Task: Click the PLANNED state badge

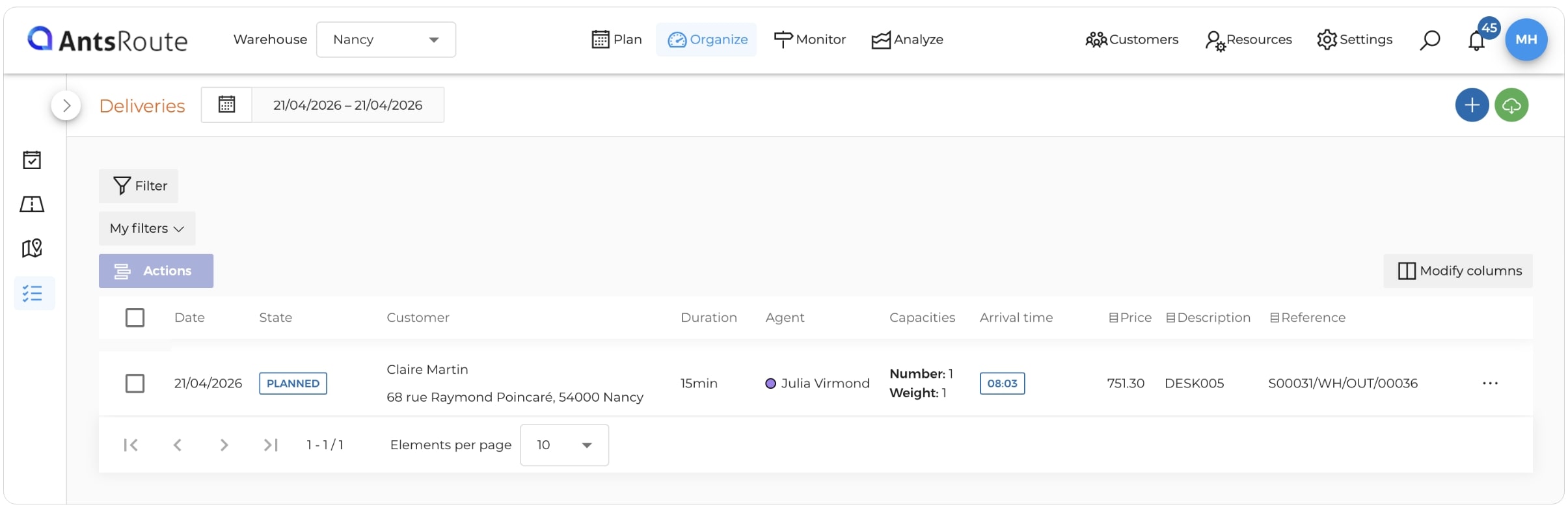Action: pyautogui.click(x=293, y=384)
